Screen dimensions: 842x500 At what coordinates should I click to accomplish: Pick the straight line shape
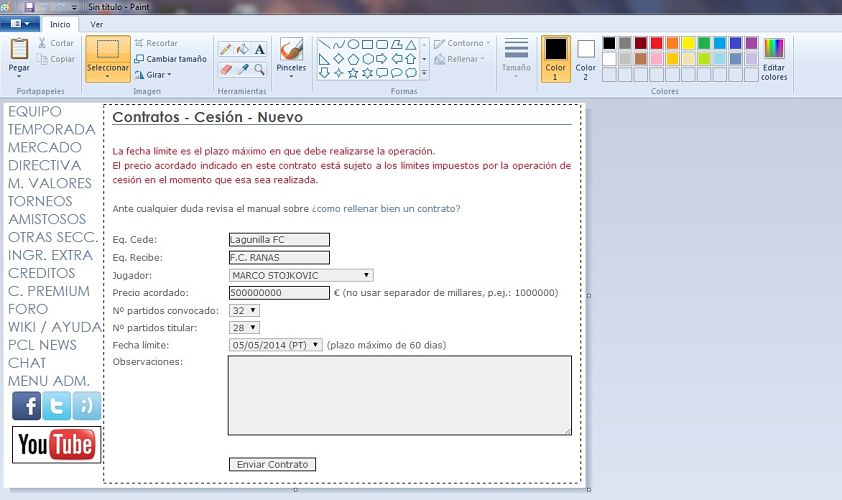[324, 44]
